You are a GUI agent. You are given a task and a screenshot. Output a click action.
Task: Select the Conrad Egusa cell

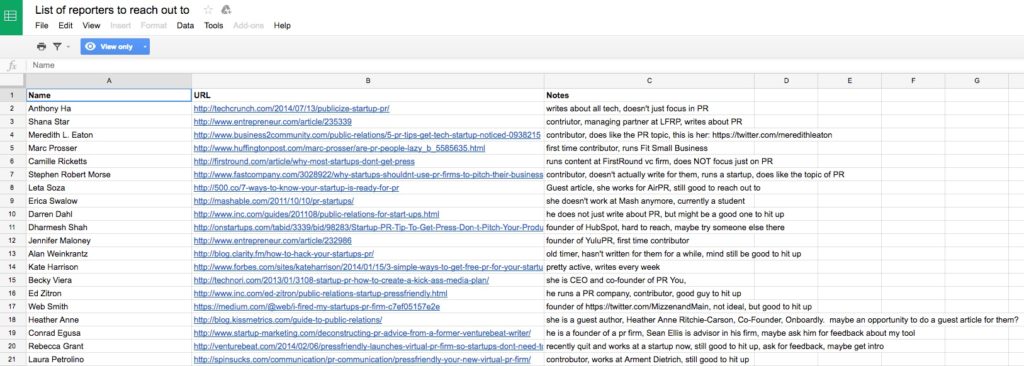tap(108, 333)
